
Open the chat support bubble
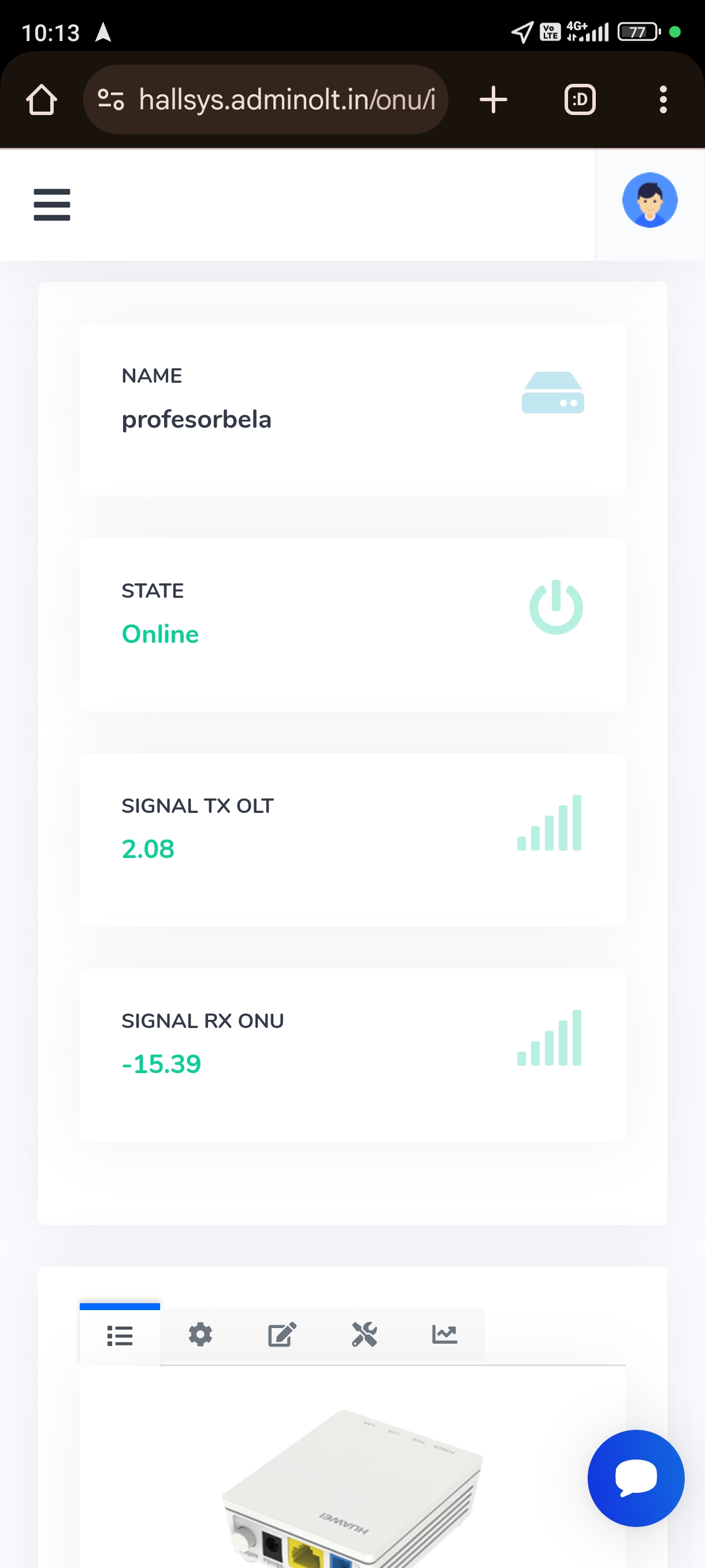coord(635,1477)
